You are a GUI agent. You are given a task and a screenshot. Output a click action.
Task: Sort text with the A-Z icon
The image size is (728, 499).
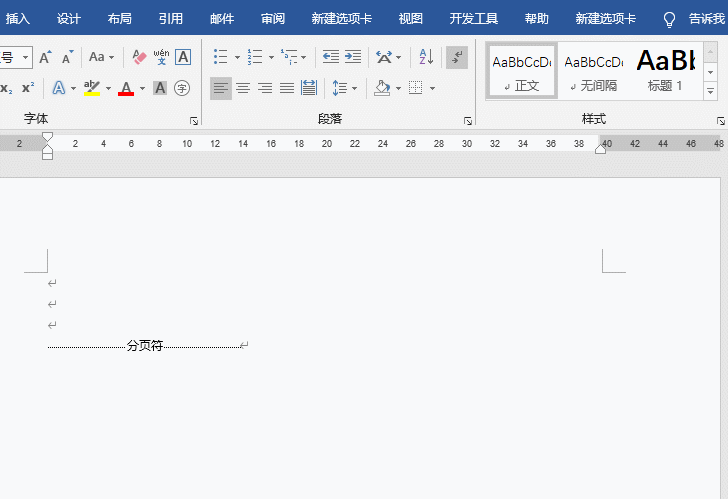click(x=426, y=57)
